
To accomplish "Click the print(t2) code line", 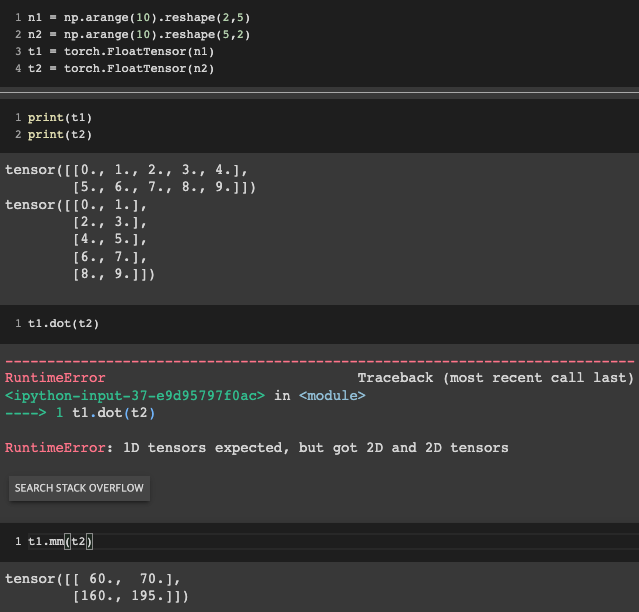I will (60, 134).
